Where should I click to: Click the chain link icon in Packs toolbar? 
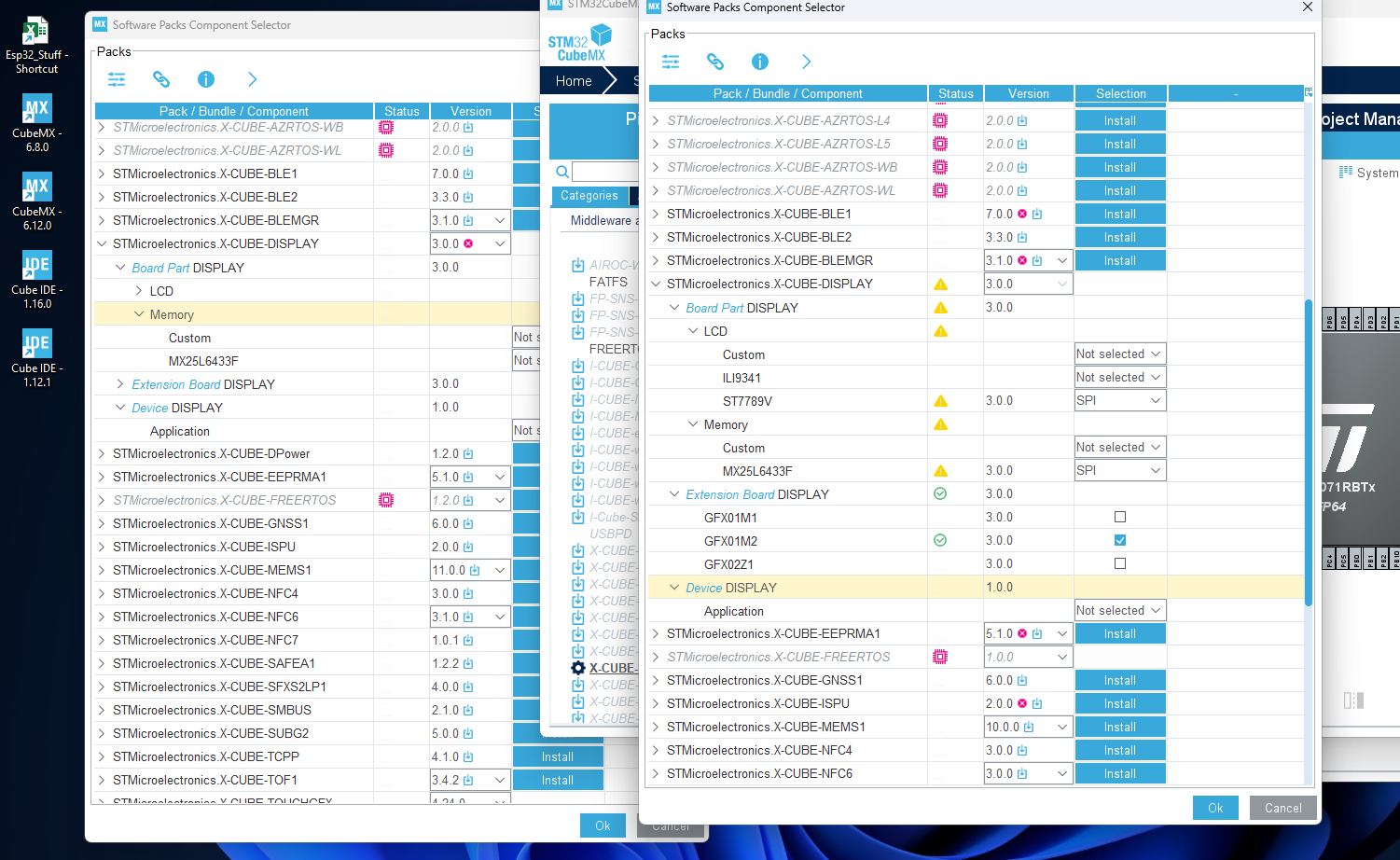(x=715, y=62)
